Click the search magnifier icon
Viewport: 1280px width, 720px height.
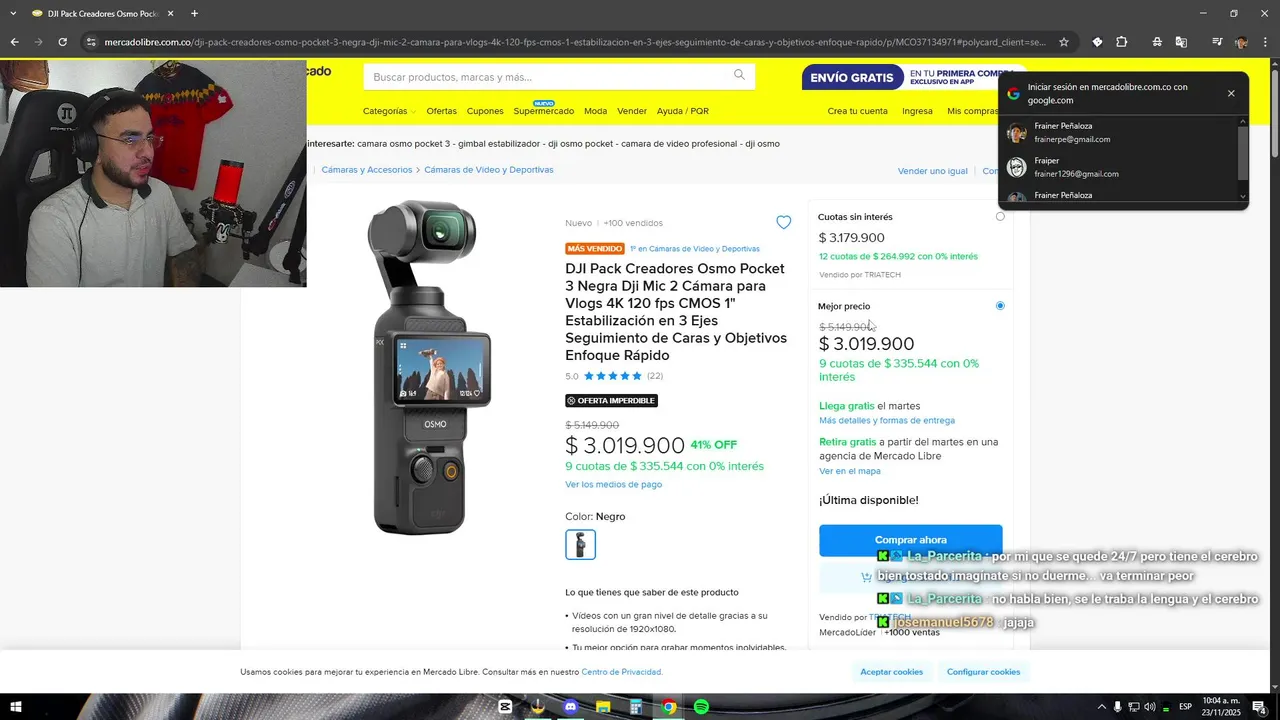[x=739, y=75]
